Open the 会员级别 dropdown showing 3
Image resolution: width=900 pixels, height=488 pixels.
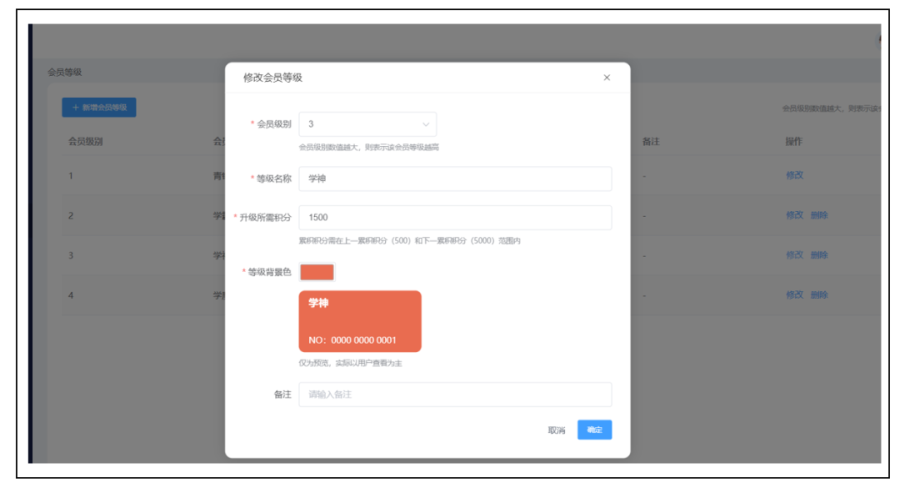click(367, 124)
